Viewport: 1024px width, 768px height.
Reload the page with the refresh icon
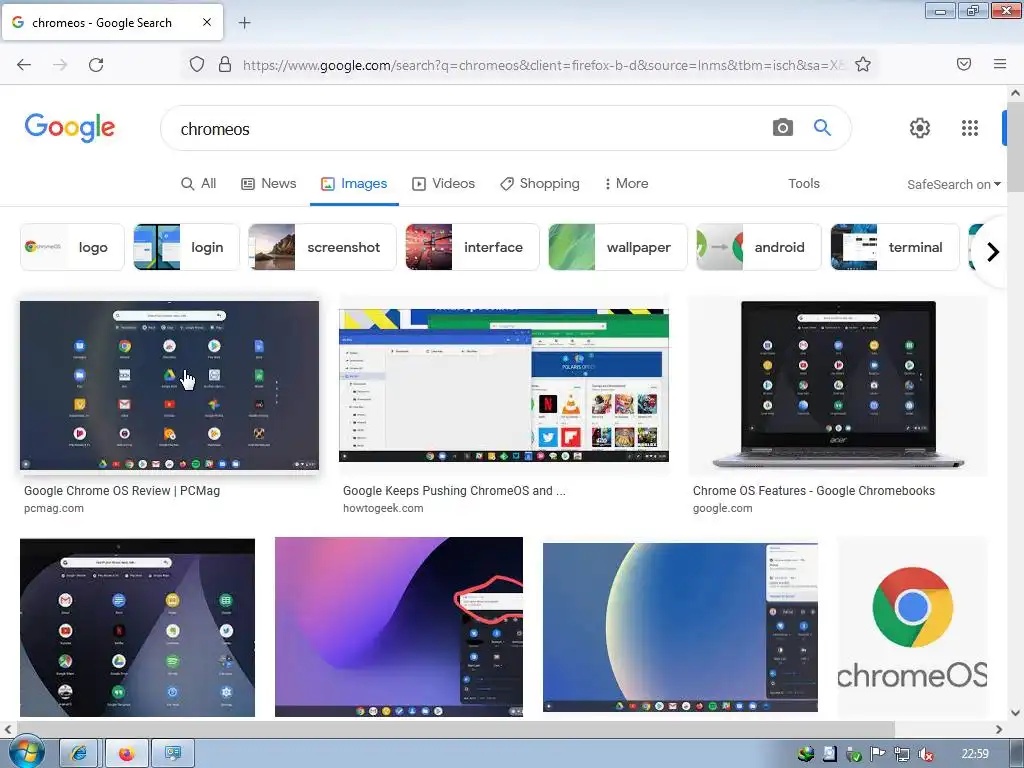pos(96,65)
